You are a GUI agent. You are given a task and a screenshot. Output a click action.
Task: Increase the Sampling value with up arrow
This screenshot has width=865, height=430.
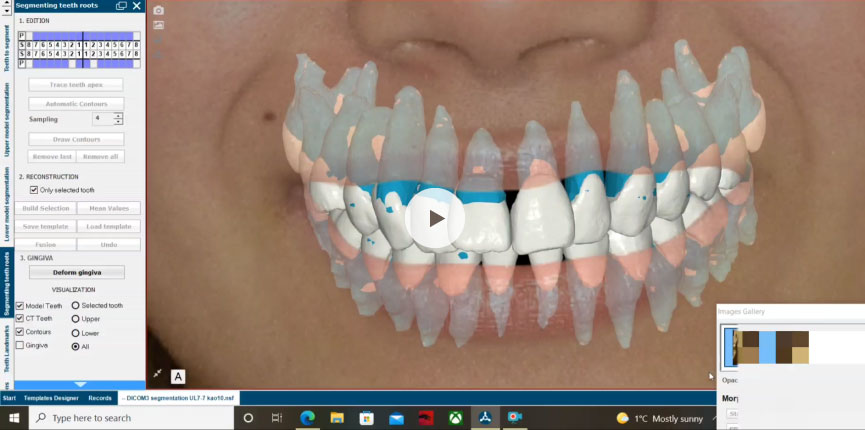(118, 116)
